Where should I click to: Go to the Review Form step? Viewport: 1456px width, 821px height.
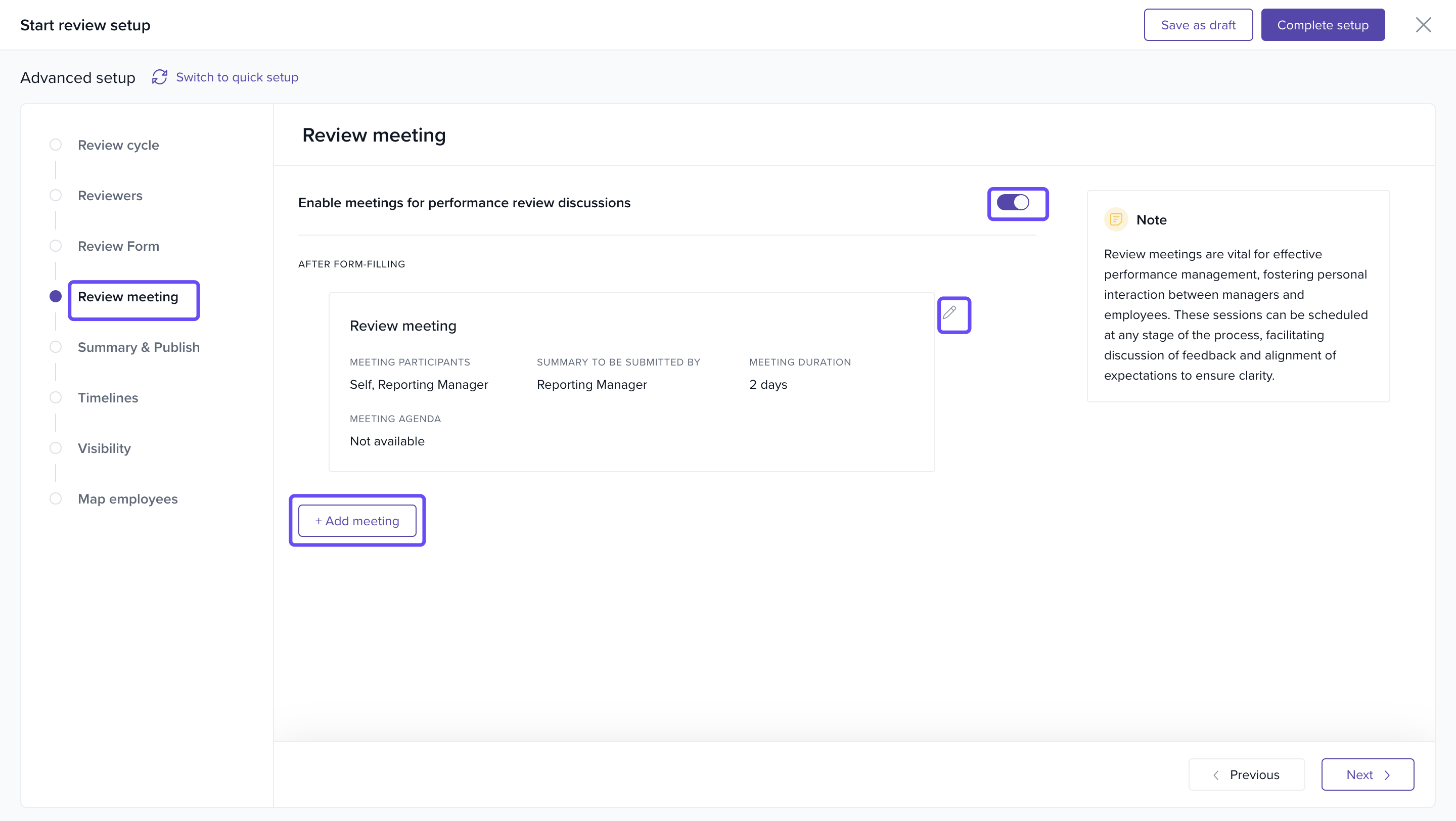[x=119, y=246]
